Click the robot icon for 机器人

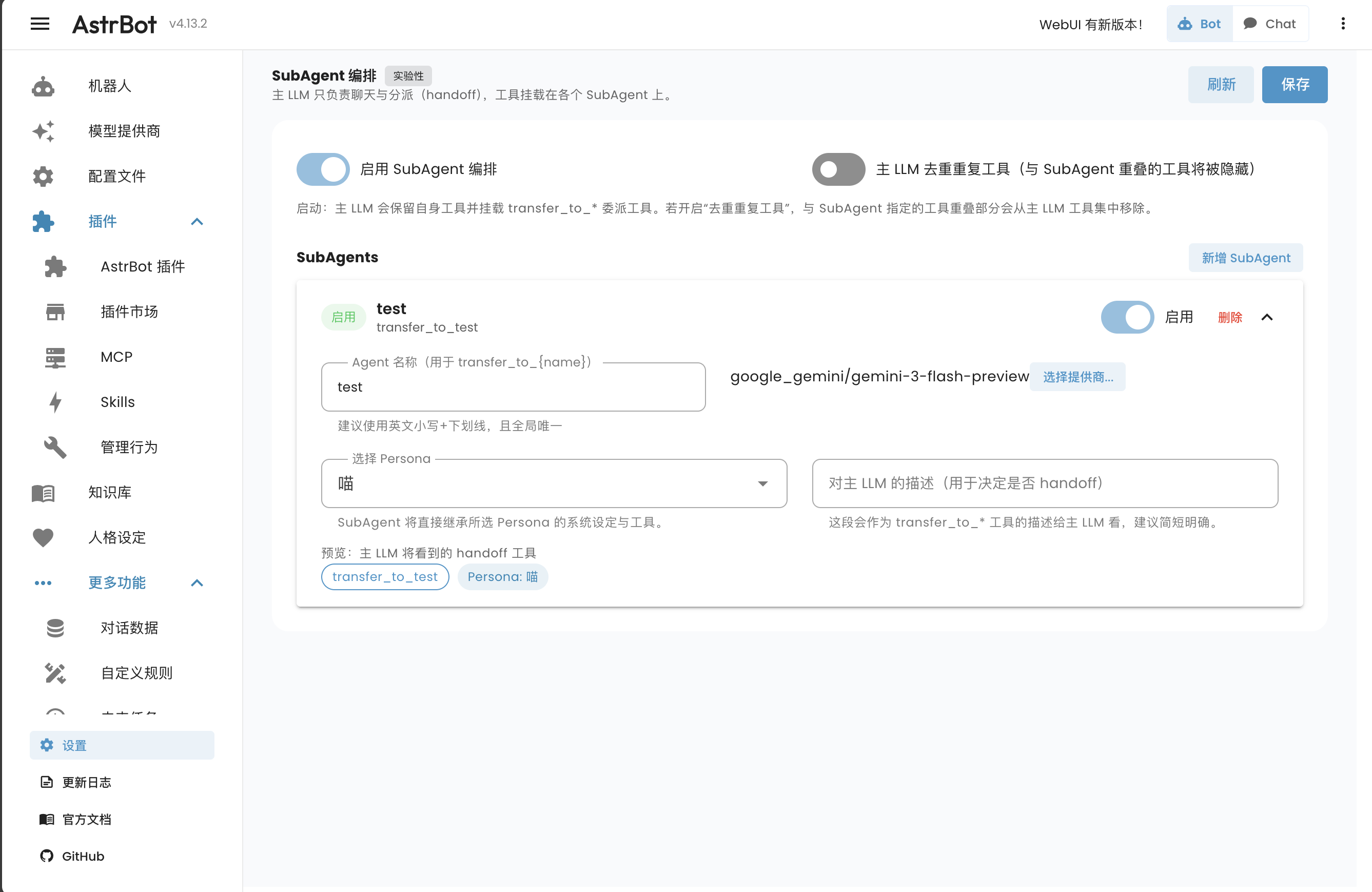(x=43, y=86)
